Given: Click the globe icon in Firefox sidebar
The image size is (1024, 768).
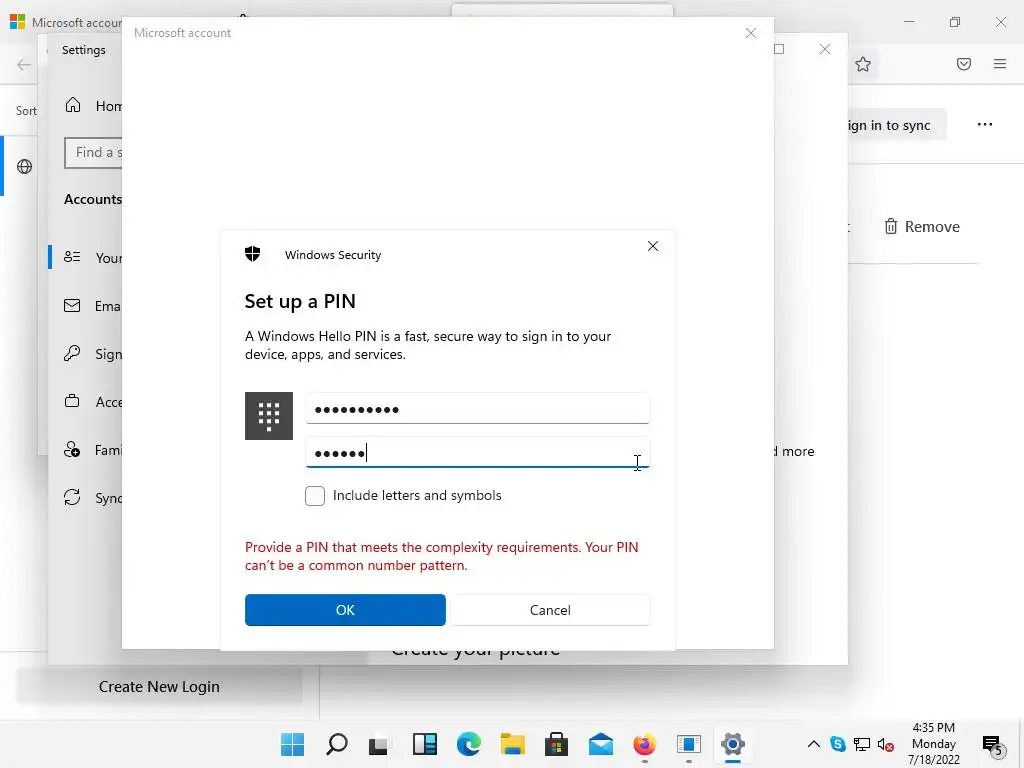Looking at the screenshot, I should (x=24, y=167).
